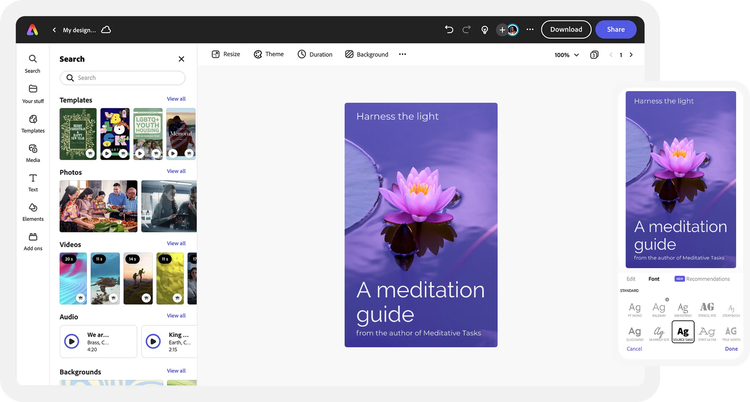
Task: Select the 14 s hikers video
Action: pyautogui.click(x=138, y=279)
